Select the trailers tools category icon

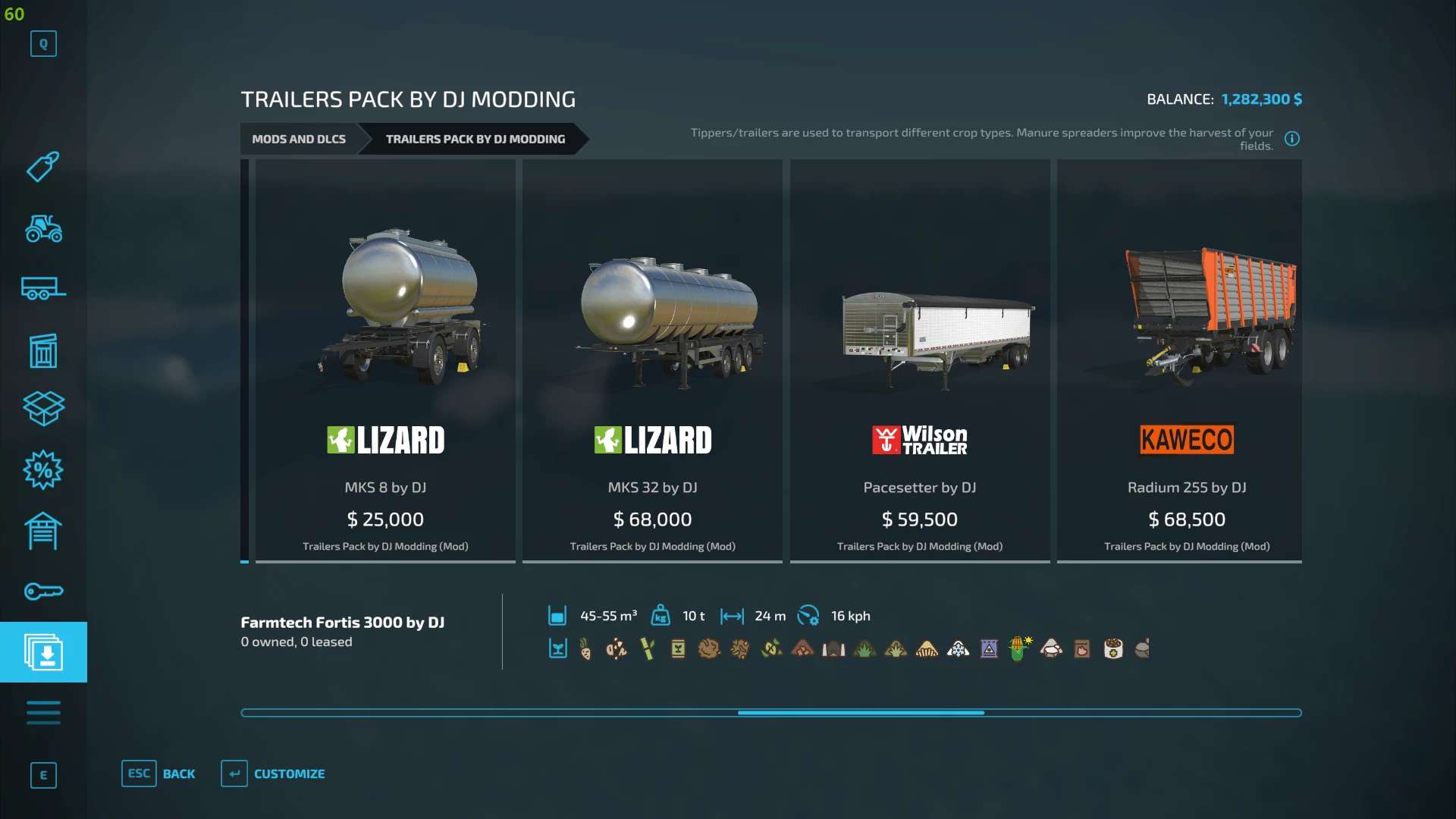click(x=43, y=288)
